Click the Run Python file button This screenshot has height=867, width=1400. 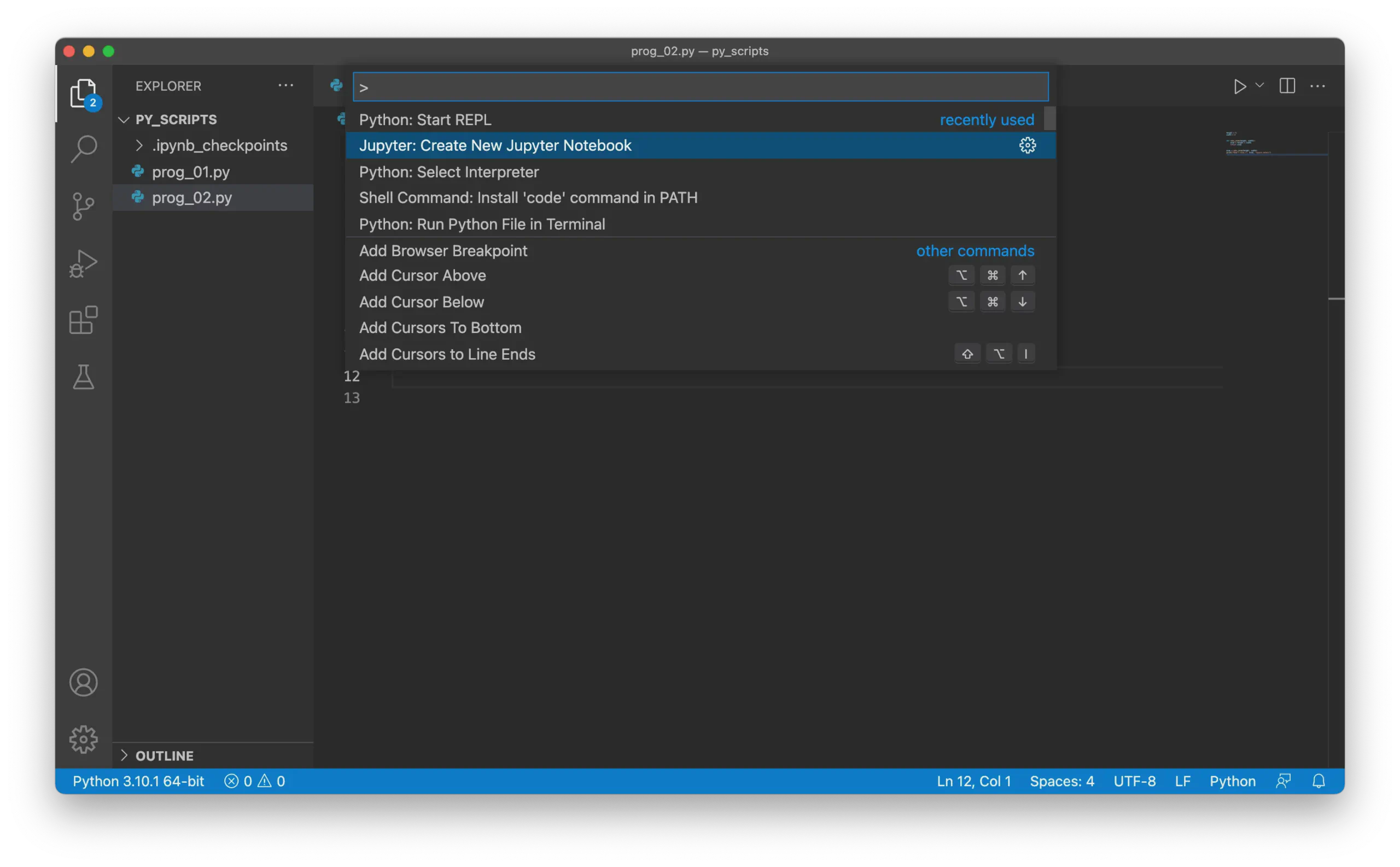point(1239,86)
